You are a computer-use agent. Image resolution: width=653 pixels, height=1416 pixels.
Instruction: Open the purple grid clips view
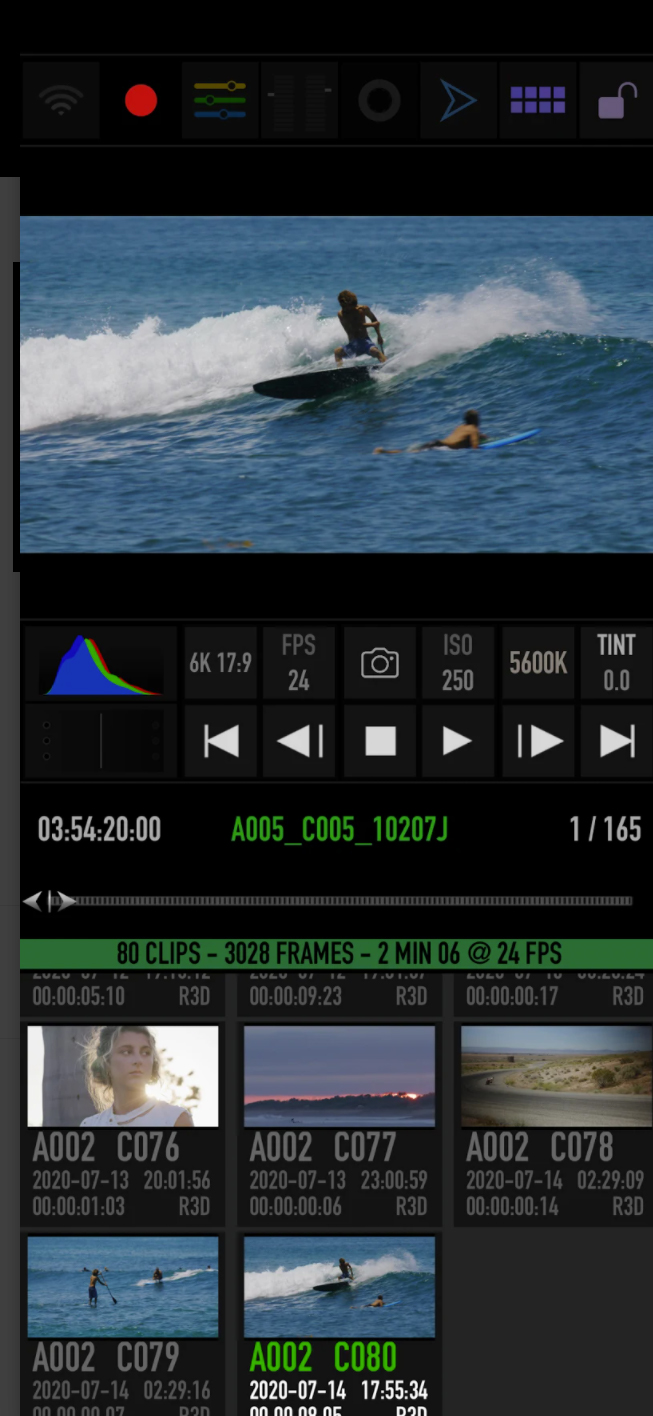coord(538,101)
